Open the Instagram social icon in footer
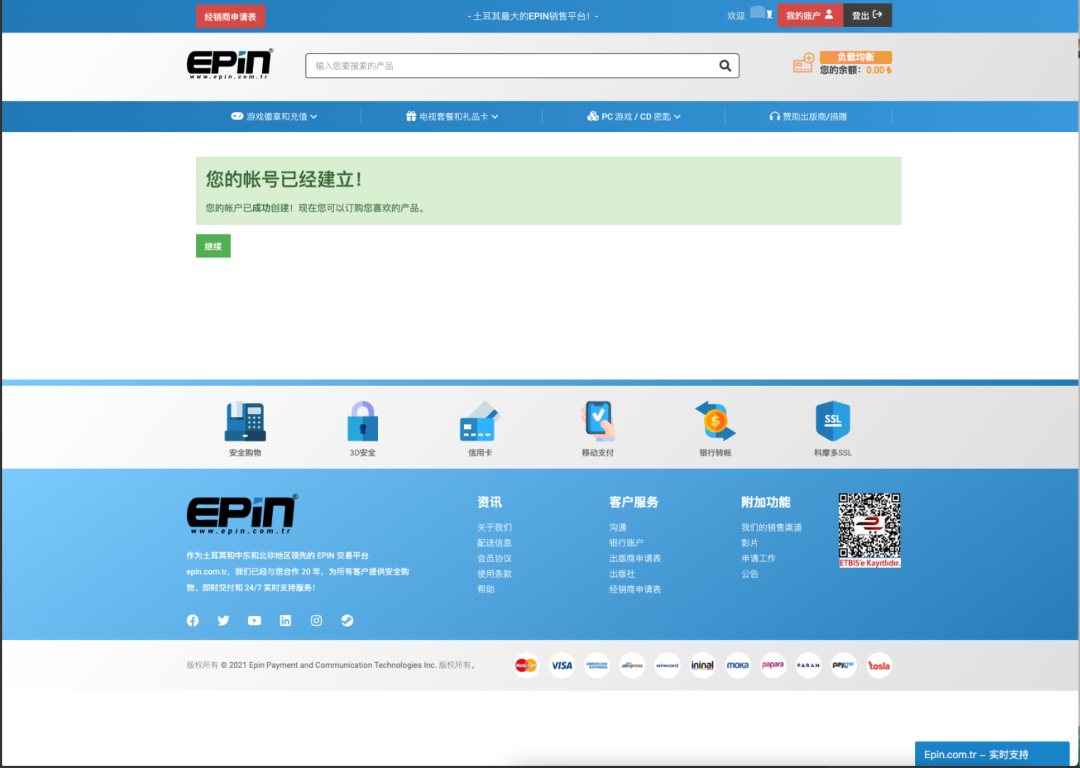Image resolution: width=1080 pixels, height=768 pixels. click(316, 621)
